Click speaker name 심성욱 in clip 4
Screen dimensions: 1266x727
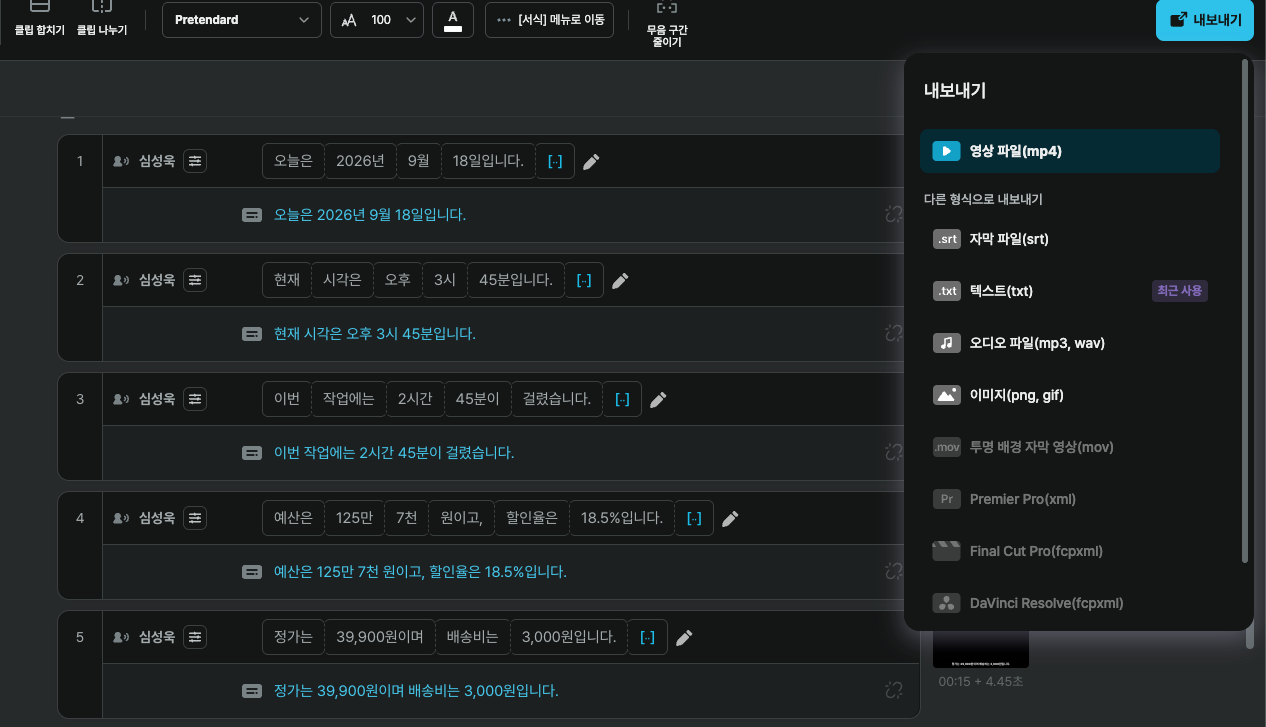point(157,518)
